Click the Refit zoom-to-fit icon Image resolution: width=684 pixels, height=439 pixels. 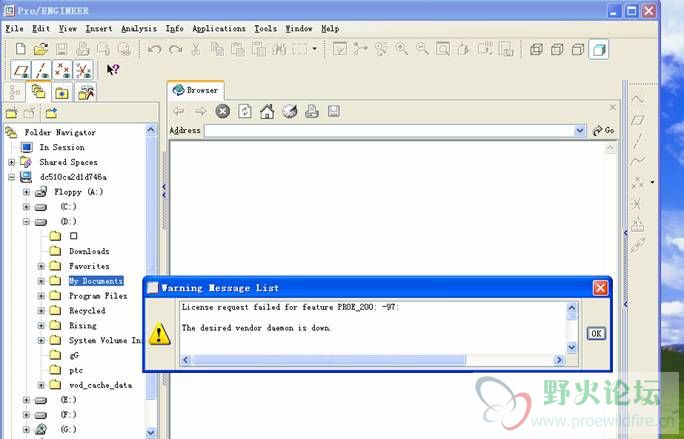point(443,49)
